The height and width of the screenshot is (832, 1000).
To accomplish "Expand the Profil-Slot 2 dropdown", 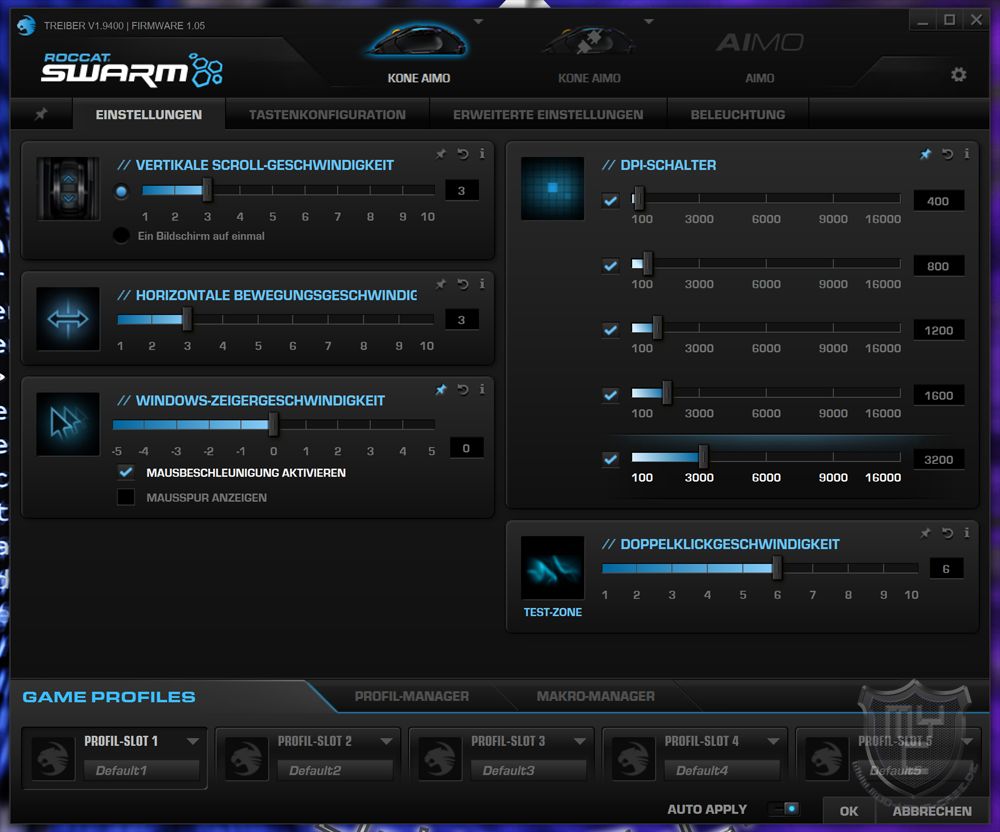I will [386, 741].
